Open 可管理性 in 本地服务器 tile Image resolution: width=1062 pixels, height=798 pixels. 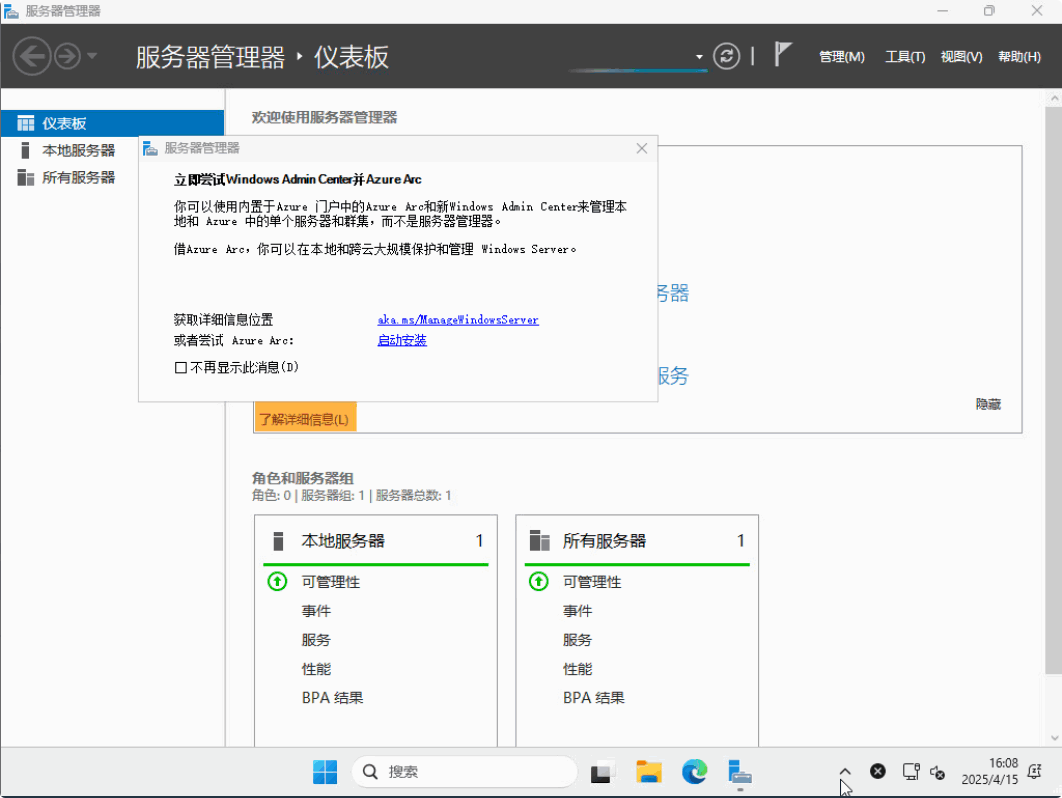pyautogui.click(x=331, y=582)
